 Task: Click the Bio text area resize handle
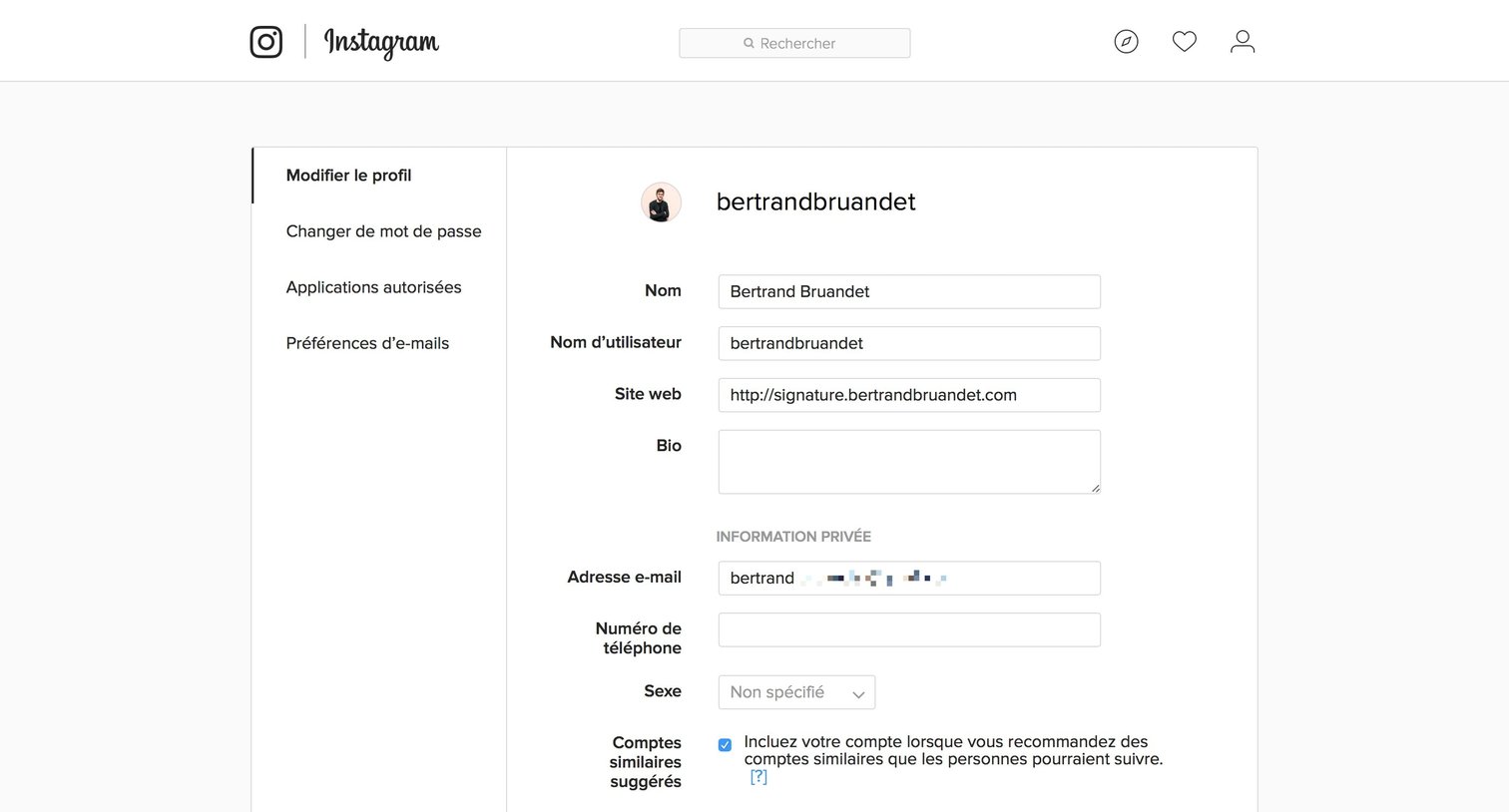click(x=1095, y=488)
